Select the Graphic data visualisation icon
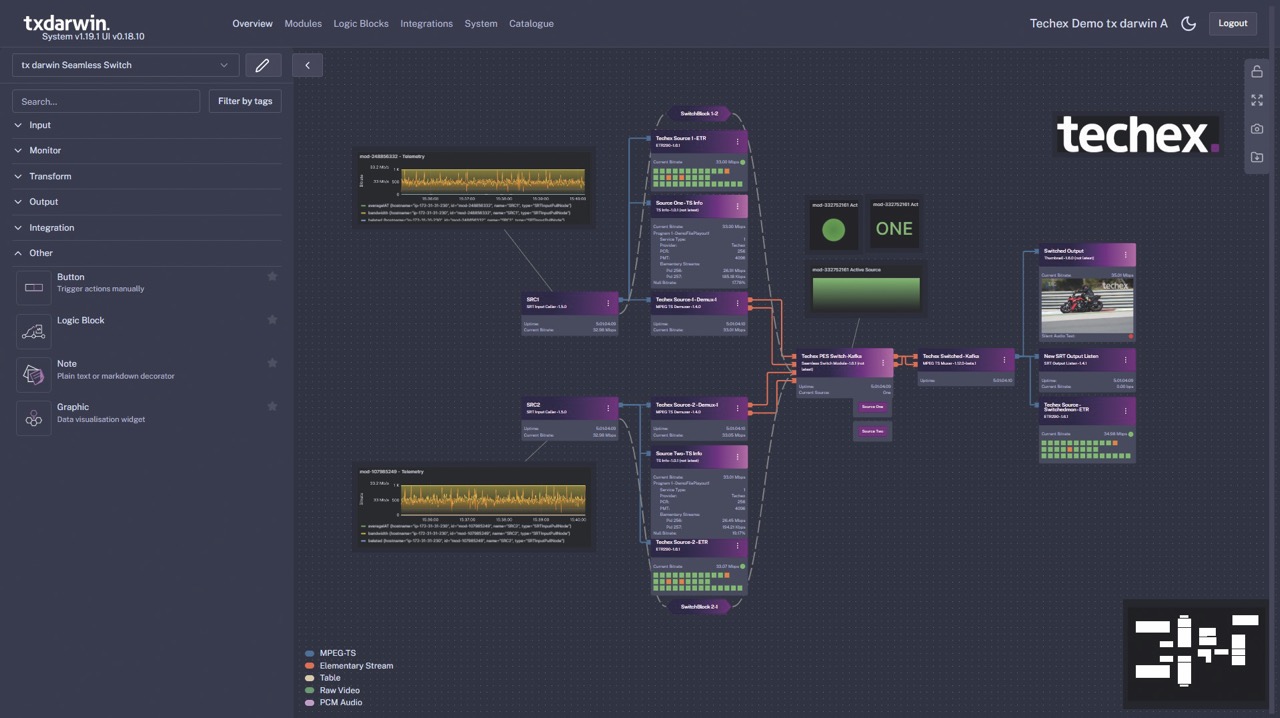The width and height of the screenshot is (1280, 718). tap(33, 417)
